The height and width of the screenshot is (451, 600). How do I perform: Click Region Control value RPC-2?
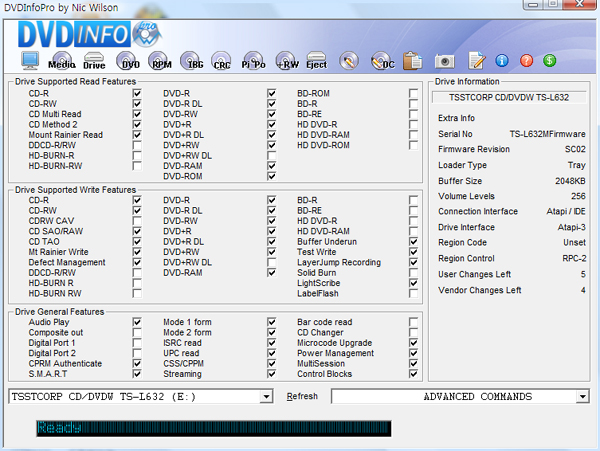[574, 259]
